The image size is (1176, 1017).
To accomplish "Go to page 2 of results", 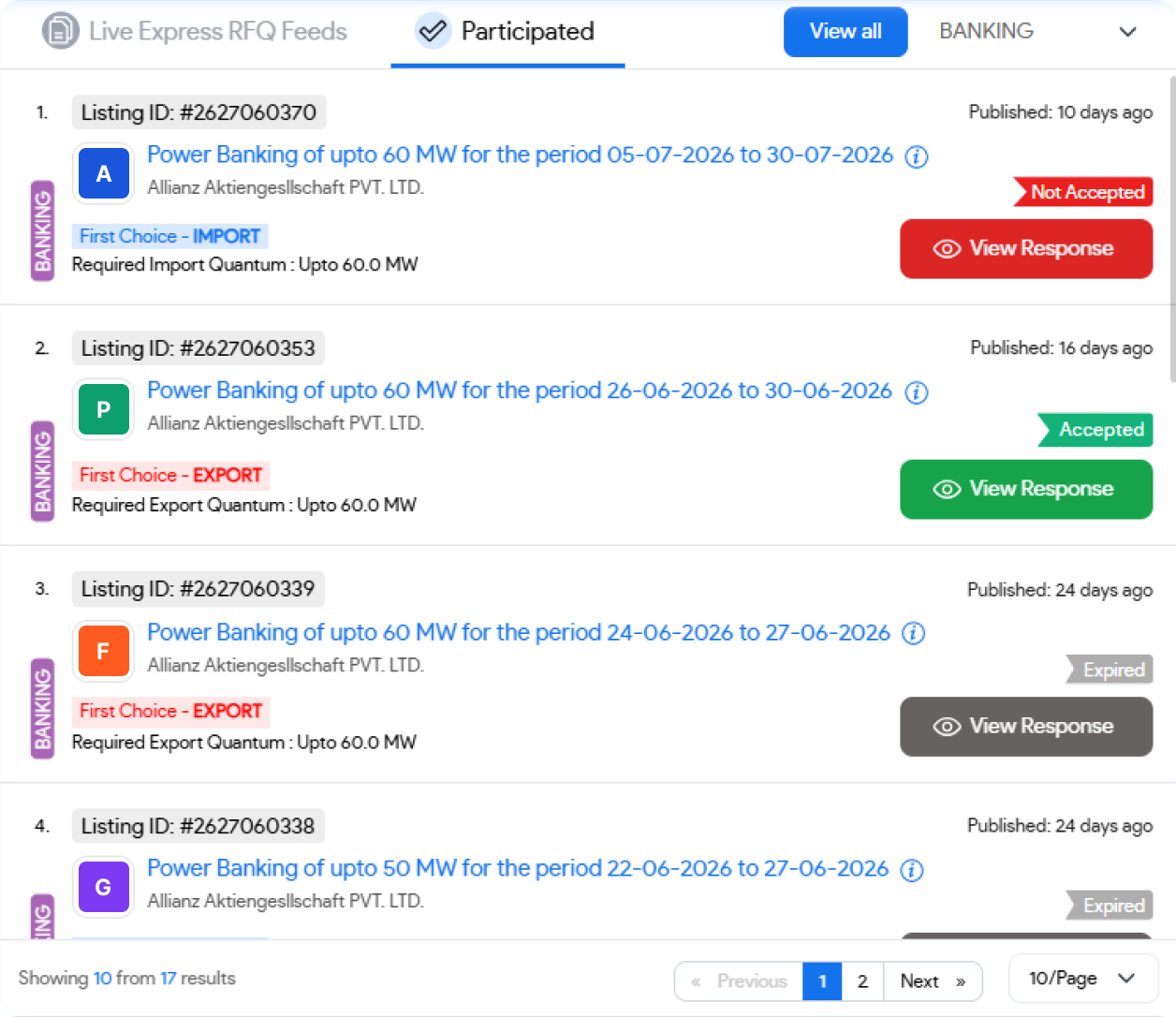I will [862, 981].
